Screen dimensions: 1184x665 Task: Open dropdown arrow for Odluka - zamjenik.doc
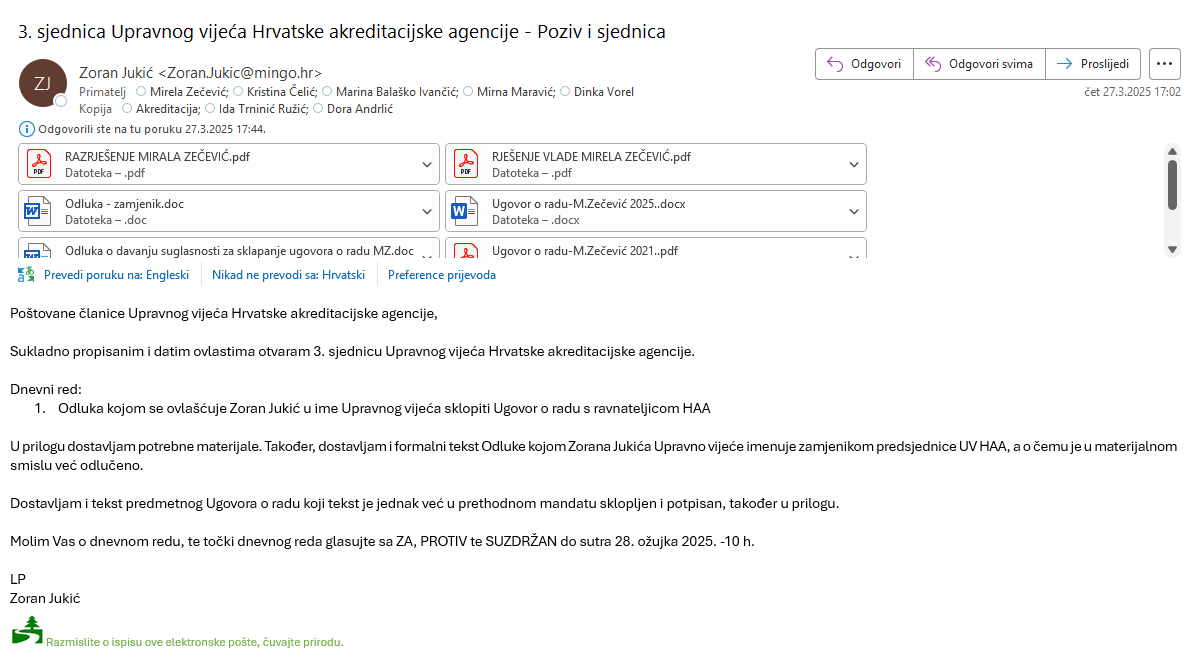(x=427, y=211)
